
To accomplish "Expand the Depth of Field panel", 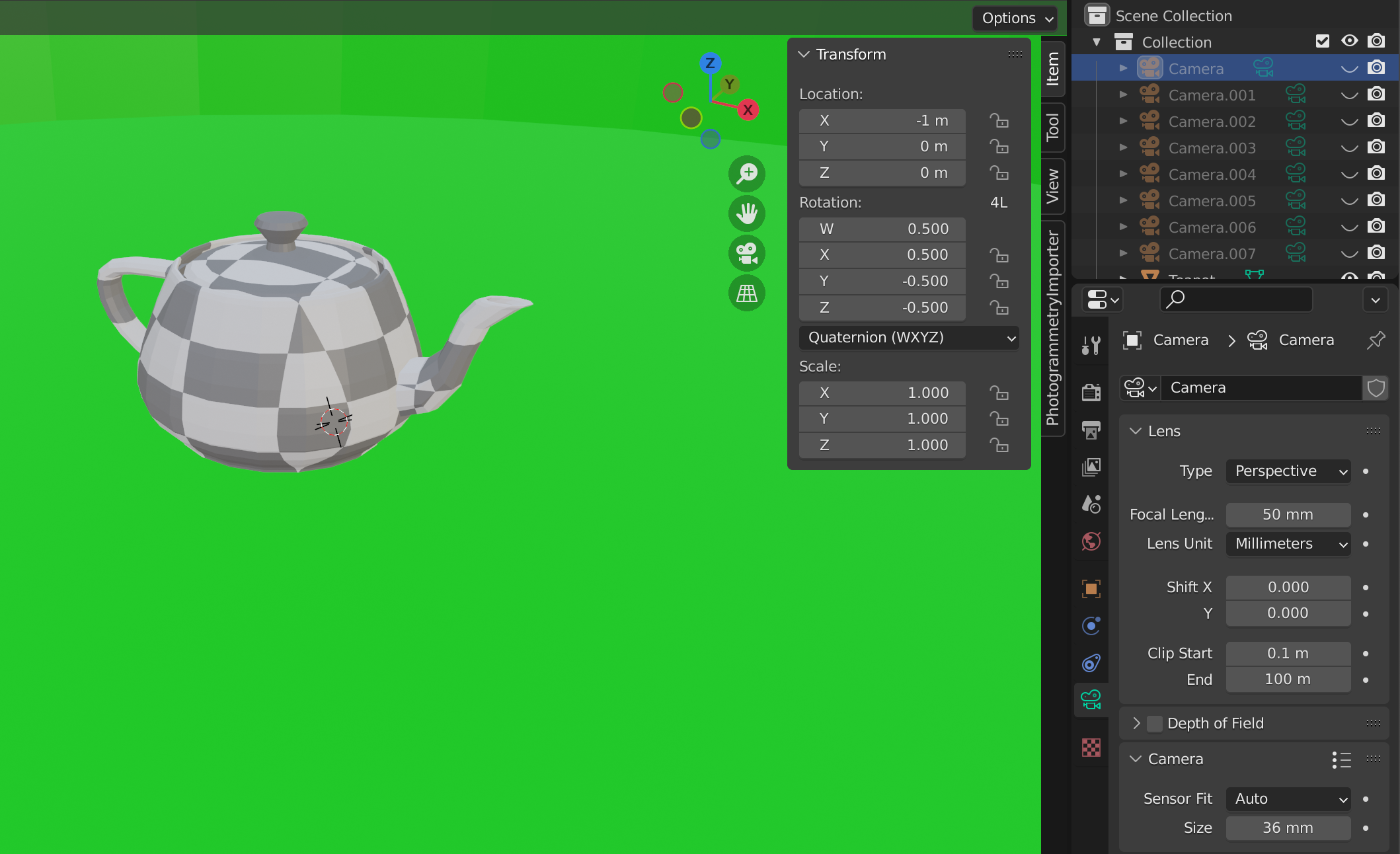I will coord(1136,723).
